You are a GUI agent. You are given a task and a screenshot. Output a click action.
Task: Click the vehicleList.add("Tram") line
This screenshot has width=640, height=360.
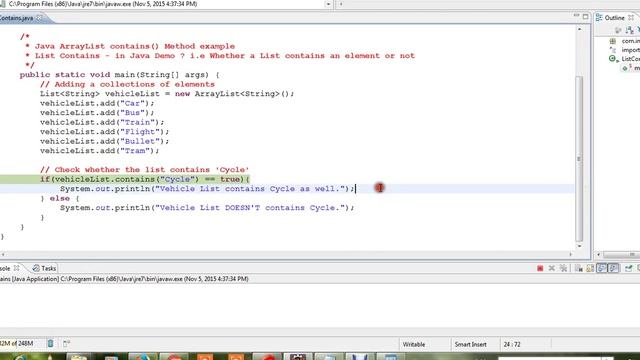(x=100, y=151)
